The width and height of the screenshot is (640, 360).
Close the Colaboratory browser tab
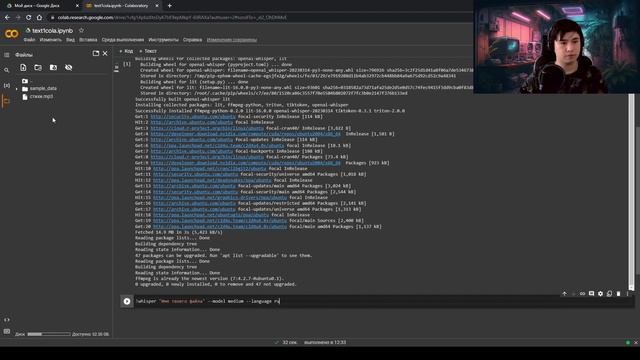(157, 6)
